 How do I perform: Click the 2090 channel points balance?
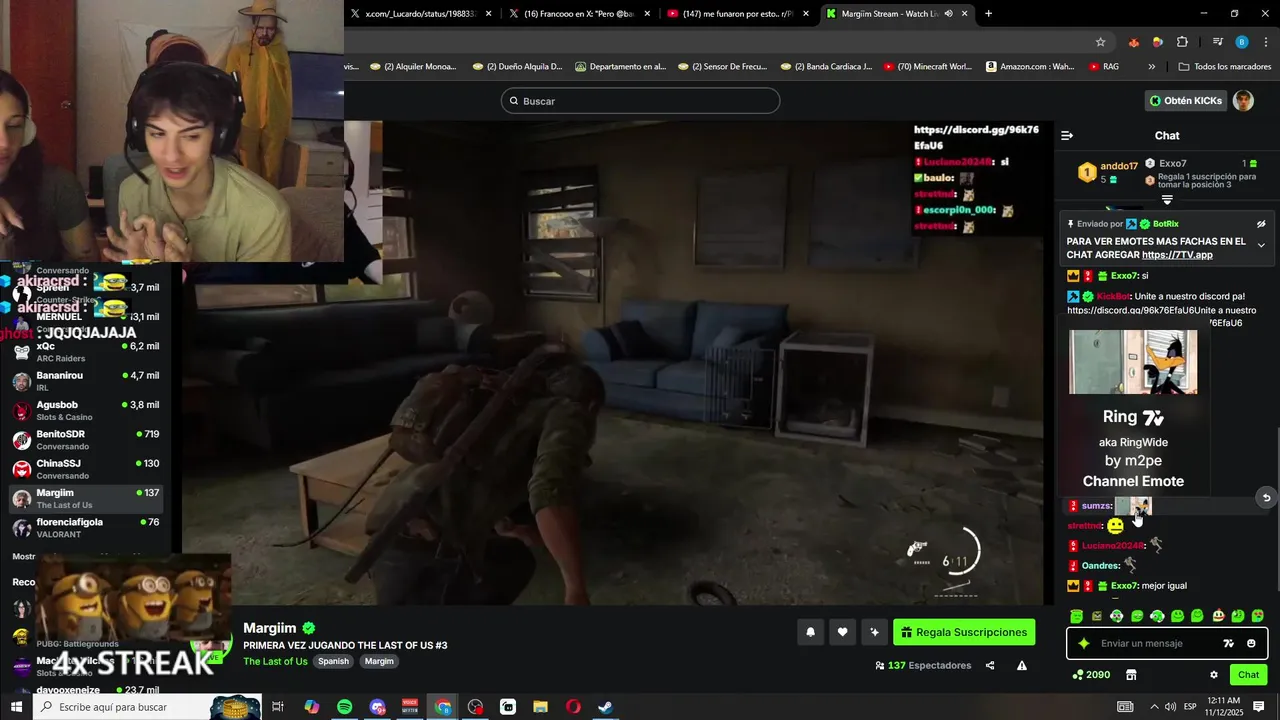coord(1091,675)
